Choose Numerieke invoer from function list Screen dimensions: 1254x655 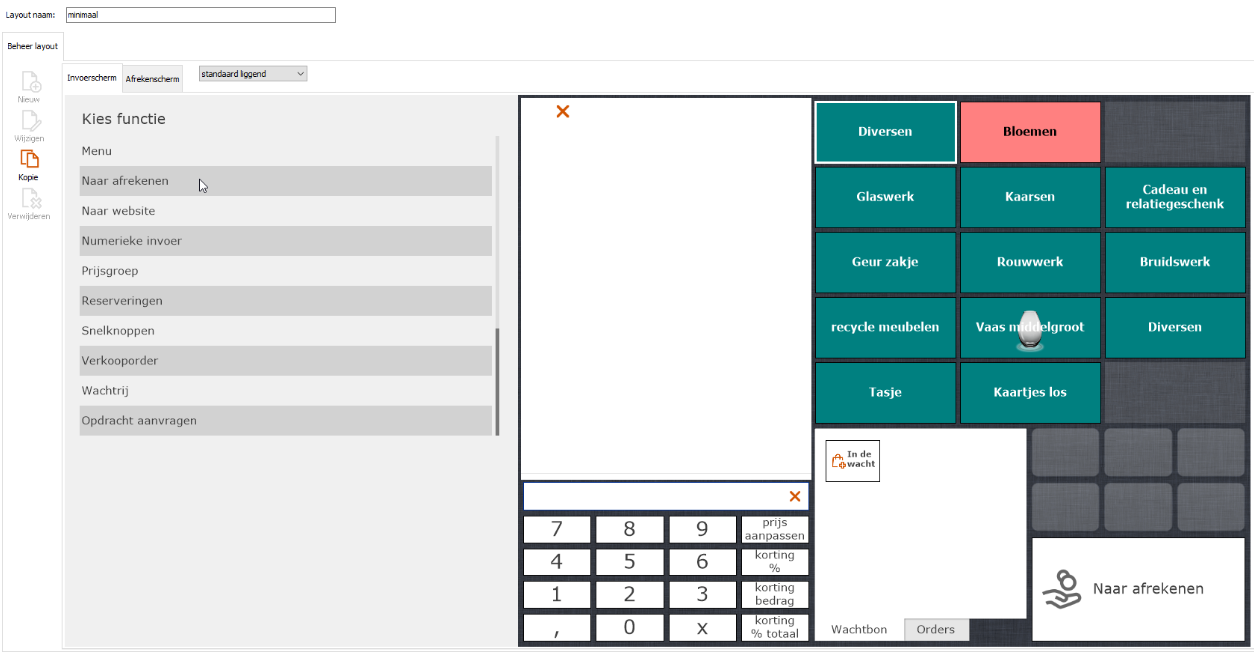(286, 241)
